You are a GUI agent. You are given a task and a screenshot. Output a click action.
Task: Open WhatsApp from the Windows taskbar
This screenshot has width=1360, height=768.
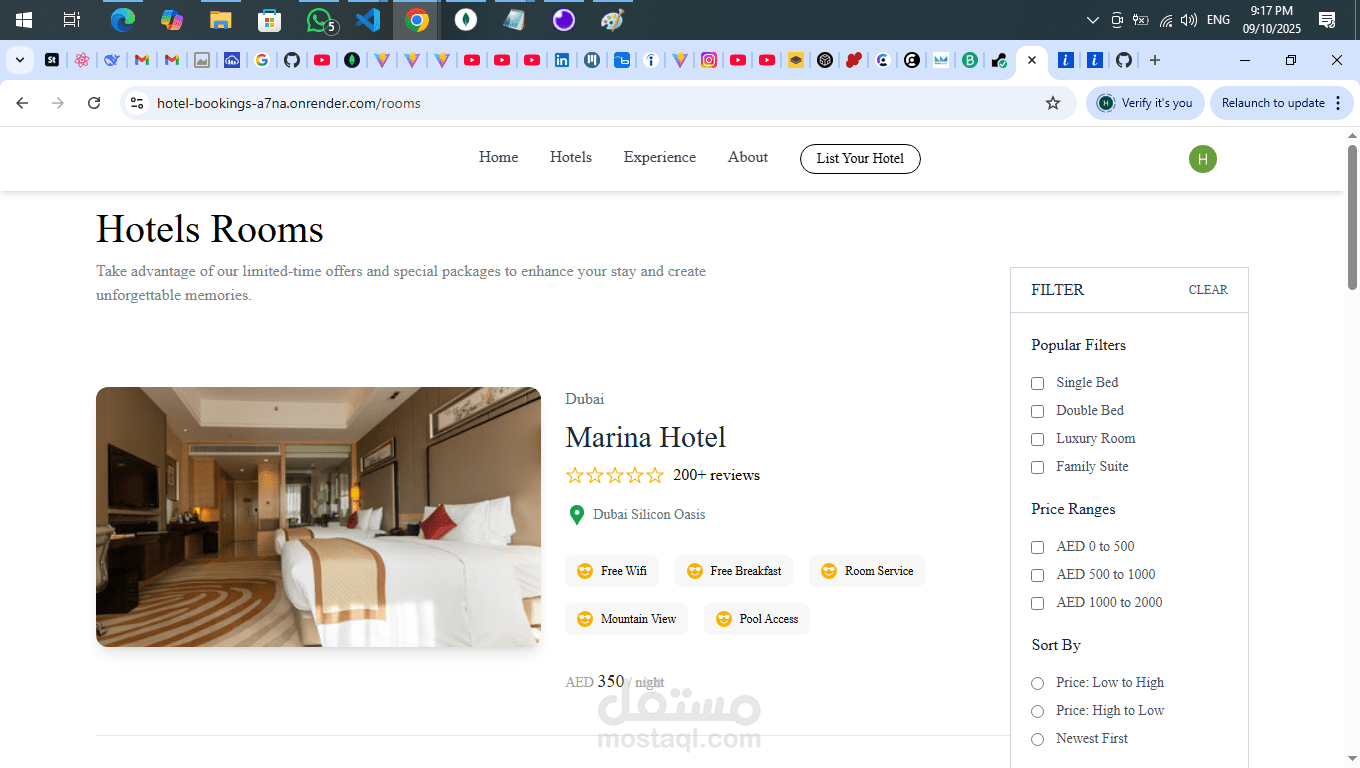(x=319, y=19)
